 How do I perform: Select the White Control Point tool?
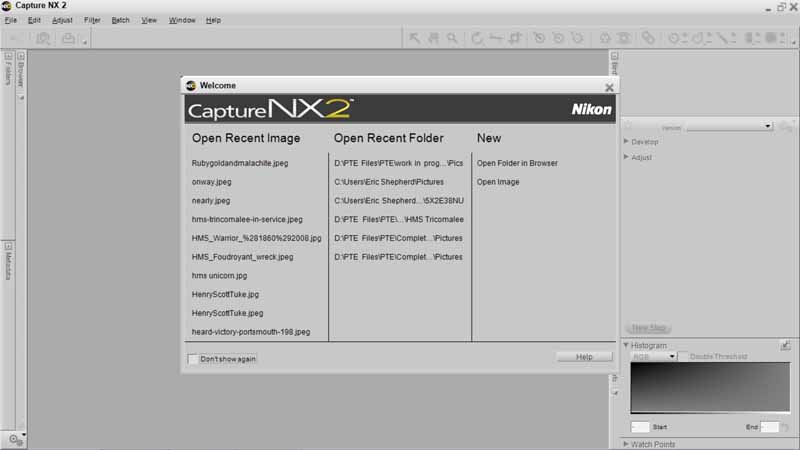[577, 38]
